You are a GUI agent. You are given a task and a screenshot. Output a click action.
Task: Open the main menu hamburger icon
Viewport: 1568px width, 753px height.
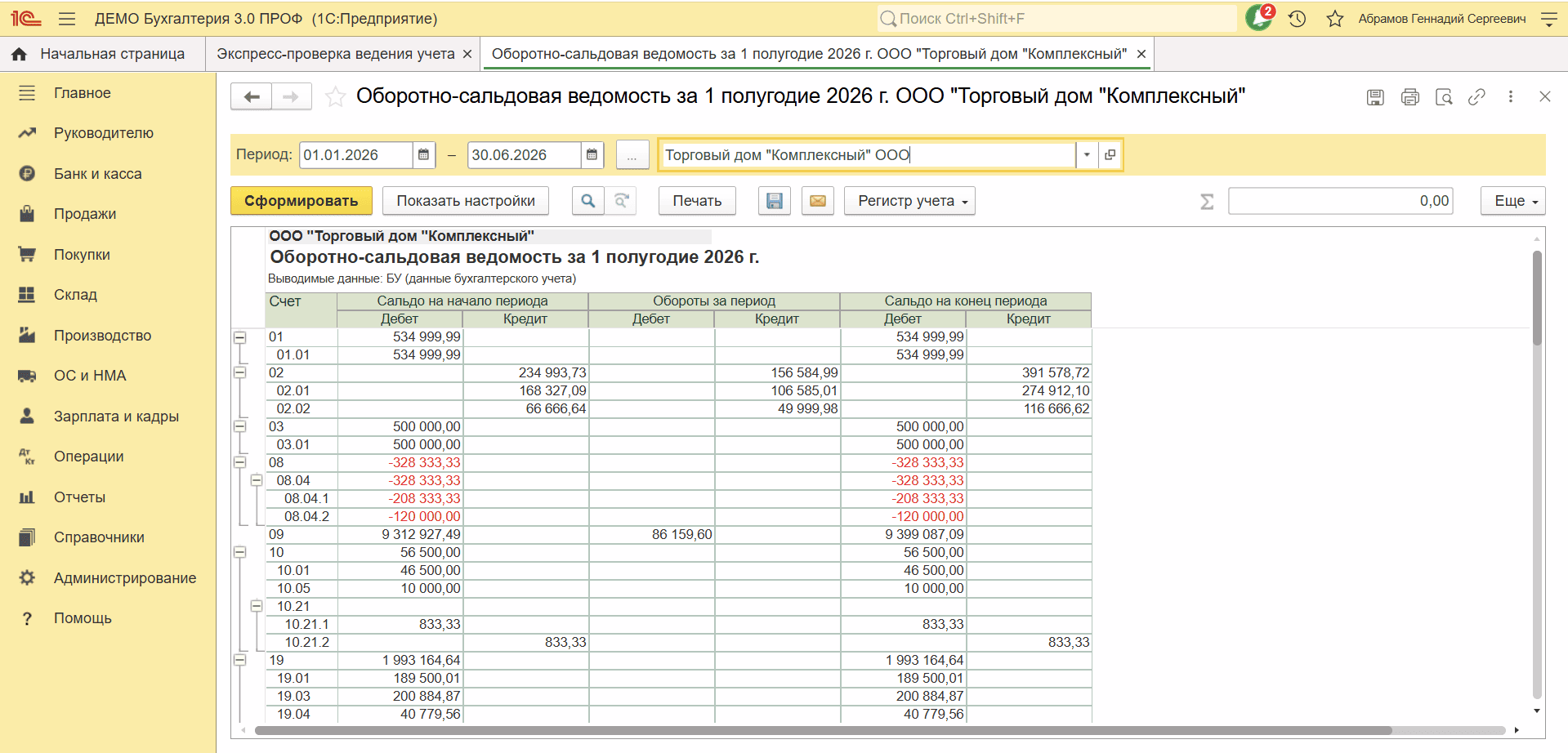pos(67,19)
